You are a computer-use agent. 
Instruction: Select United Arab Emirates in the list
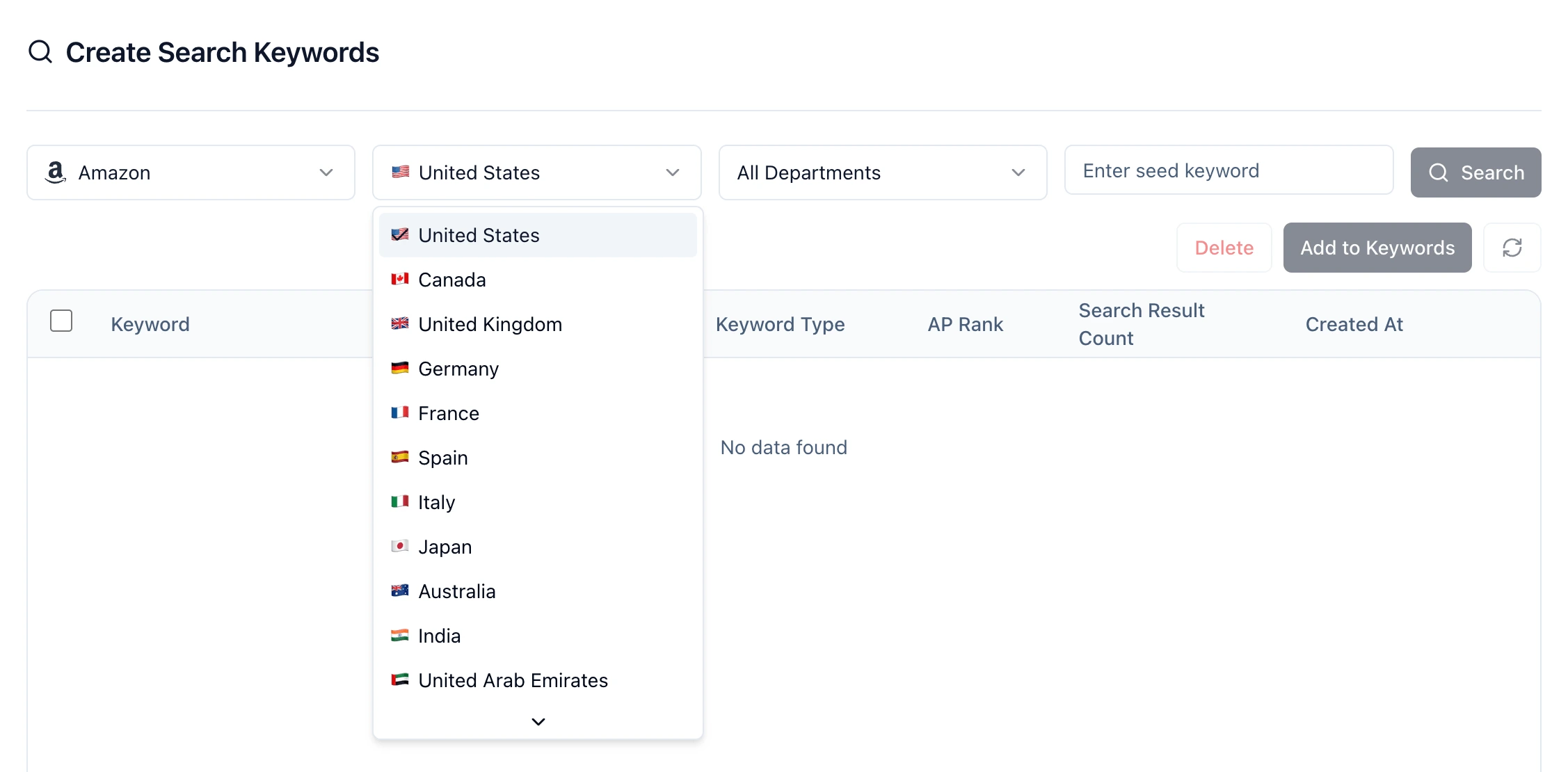point(538,680)
